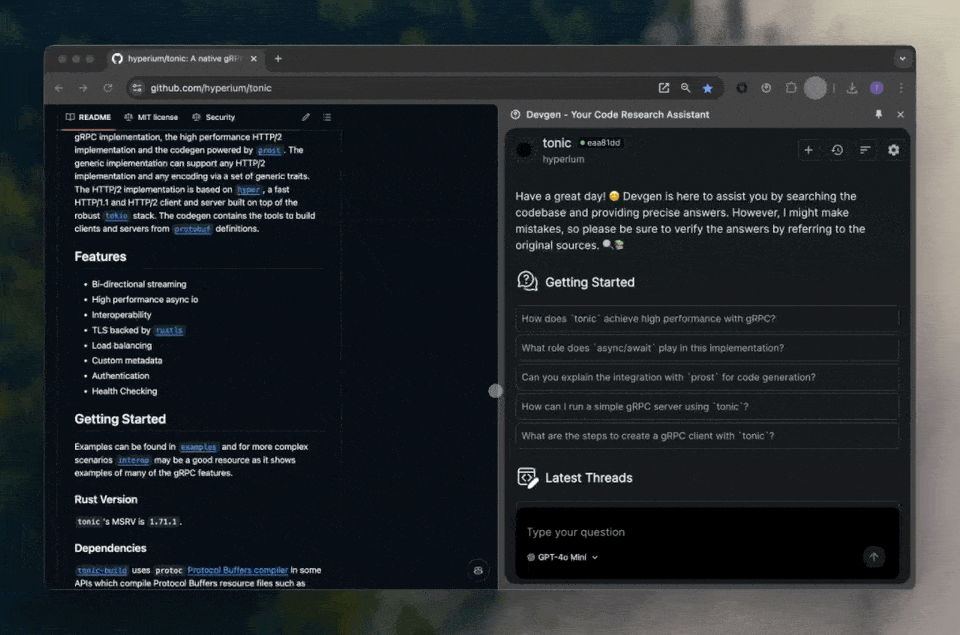The width and height of the screenshot is (960, 635).
Task: Open the Chrome three-dot menu
Action: [x=901, y=88]
